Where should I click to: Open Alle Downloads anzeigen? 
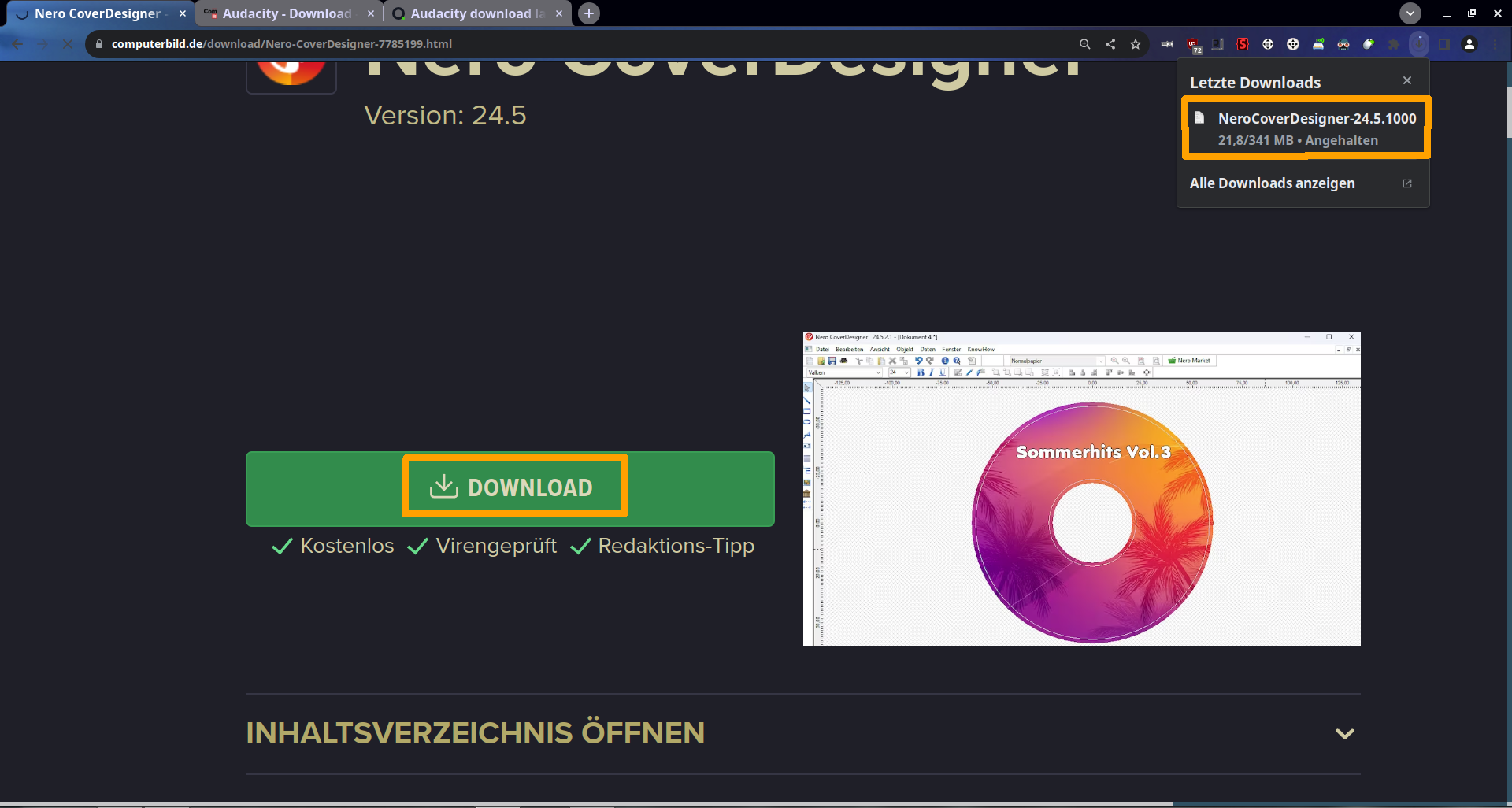coord(1303,183)
